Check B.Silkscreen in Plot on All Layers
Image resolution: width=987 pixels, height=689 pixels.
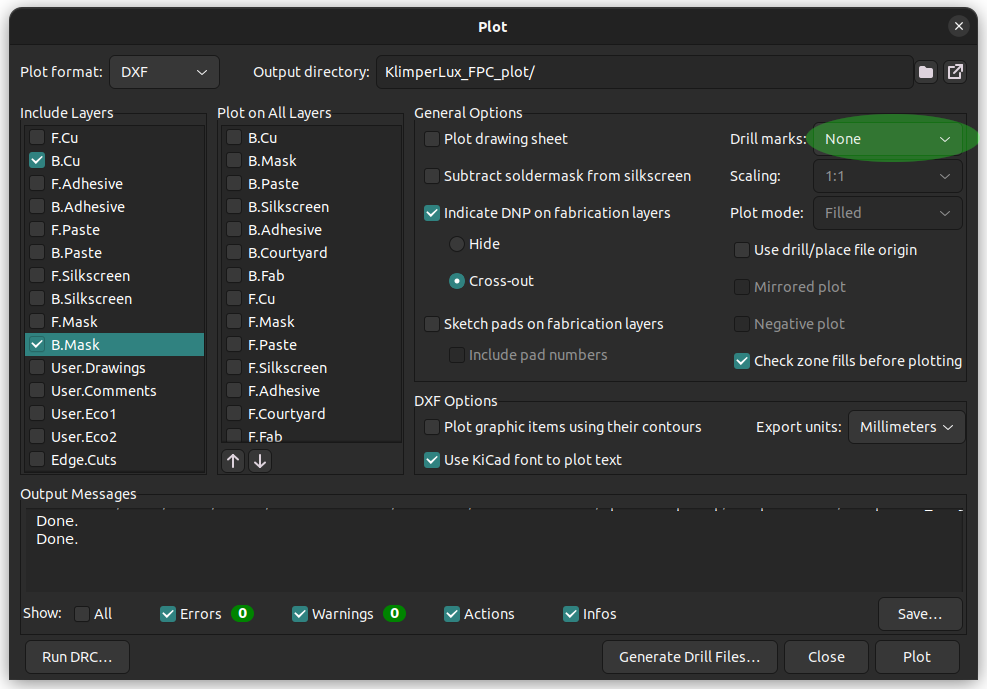tap(234, 207)
